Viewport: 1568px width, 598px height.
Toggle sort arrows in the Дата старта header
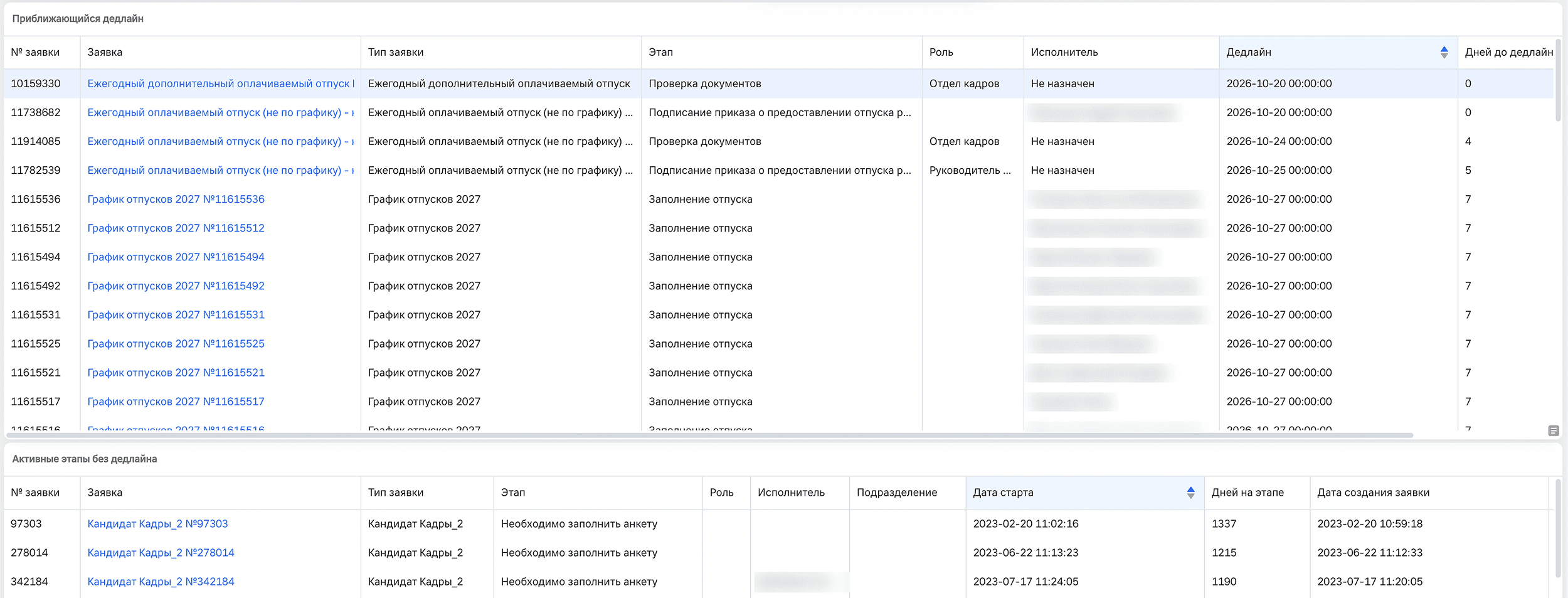pyautogui.click(x=1191, y=493)
